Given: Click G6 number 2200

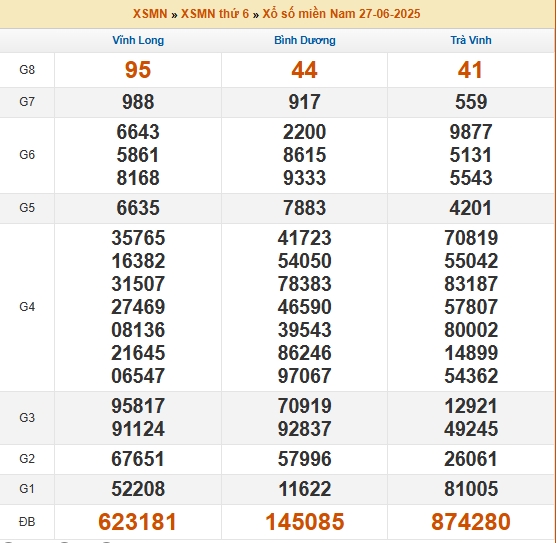Looking at the screenshot, I should (x=304, y=132).
